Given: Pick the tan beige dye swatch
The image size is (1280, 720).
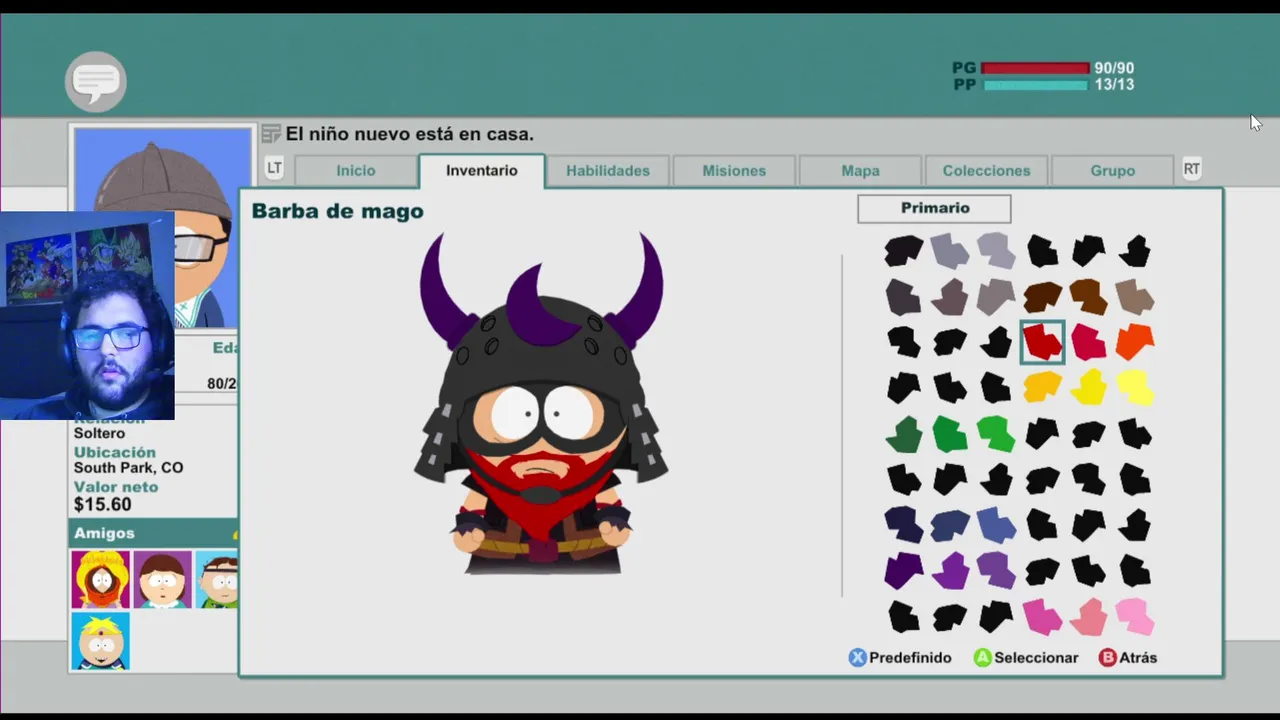Looking at the screenshot, I should click(x=1135, y=297).
